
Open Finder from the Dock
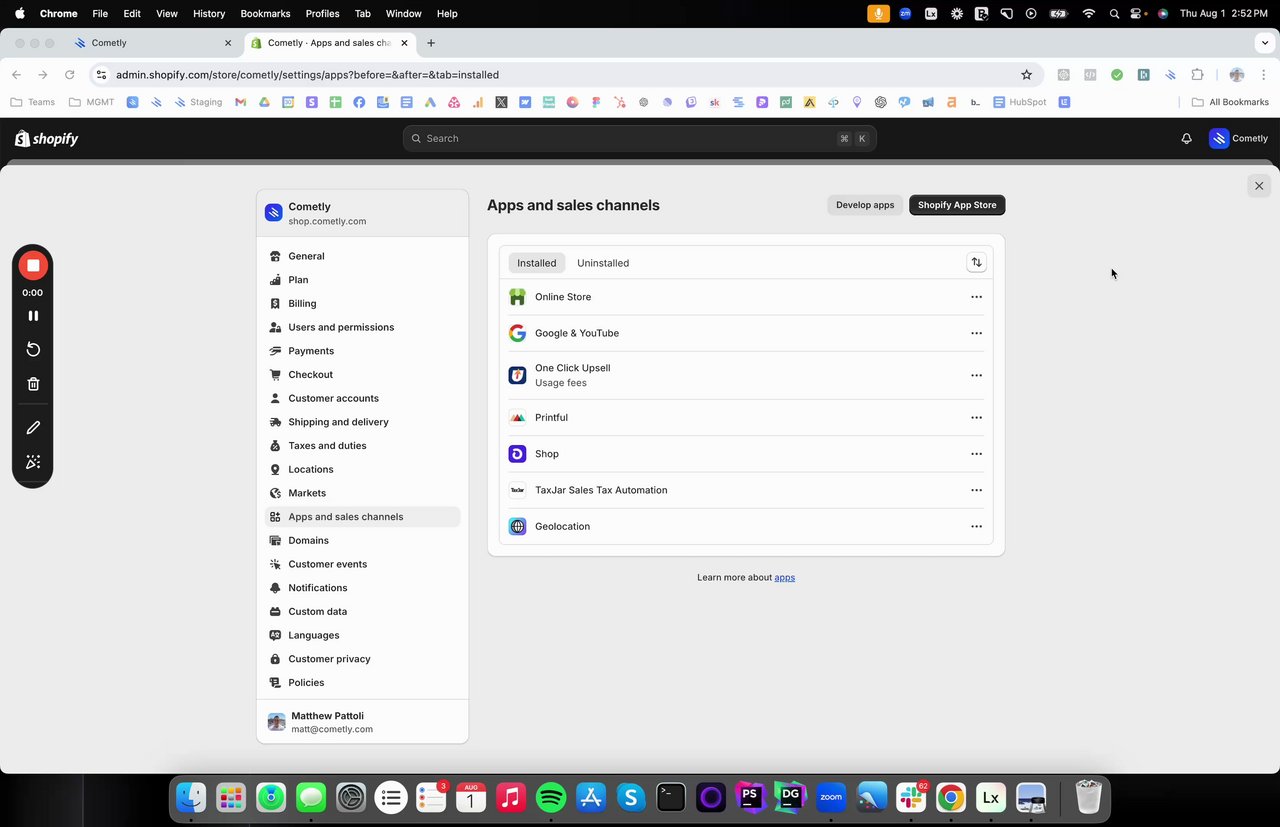pos(191,797)
